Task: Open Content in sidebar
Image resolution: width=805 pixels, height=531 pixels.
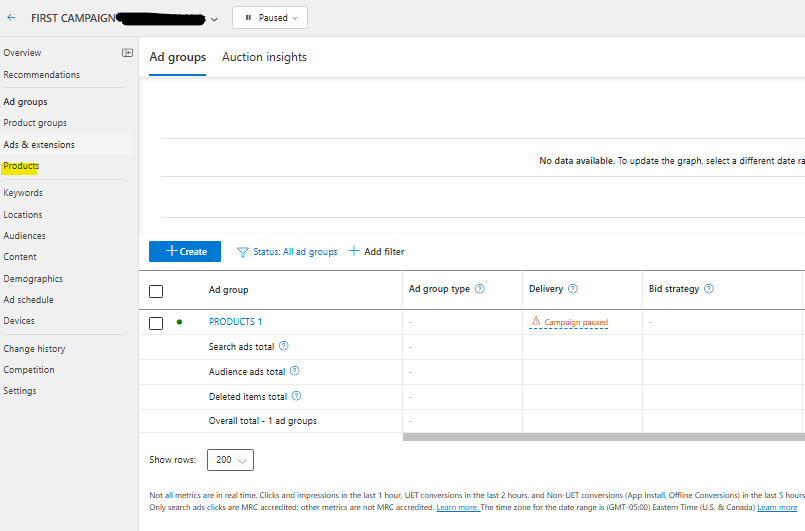Action: click(20, 257)
